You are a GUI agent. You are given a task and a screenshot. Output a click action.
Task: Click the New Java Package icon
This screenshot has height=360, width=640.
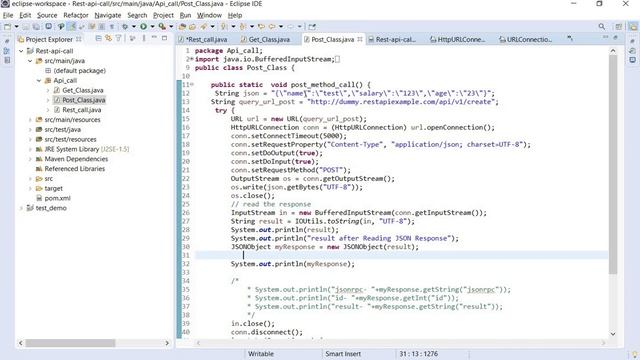click(x=182, y=27)
